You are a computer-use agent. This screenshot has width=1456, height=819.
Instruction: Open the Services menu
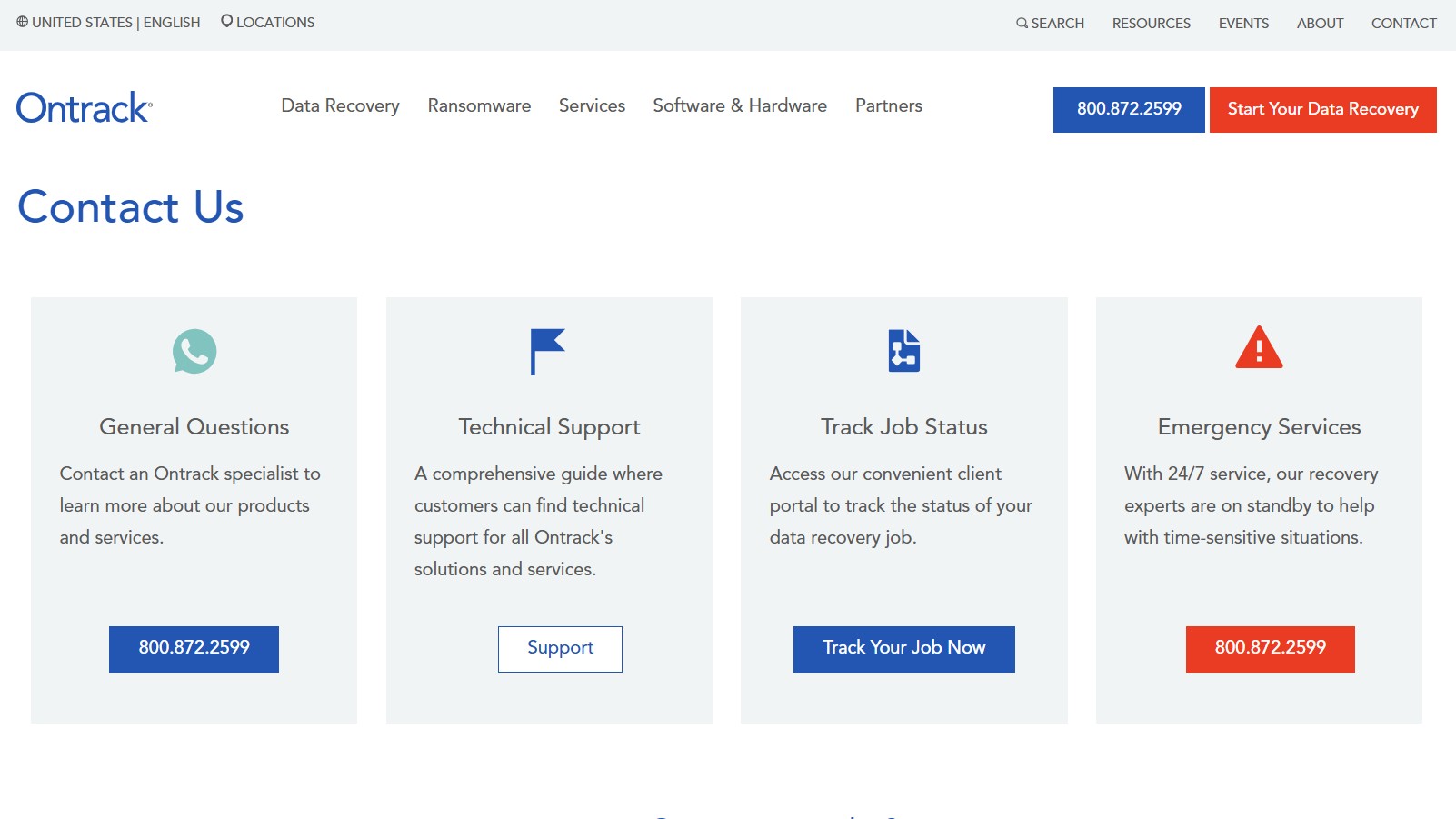pos(592,106)
